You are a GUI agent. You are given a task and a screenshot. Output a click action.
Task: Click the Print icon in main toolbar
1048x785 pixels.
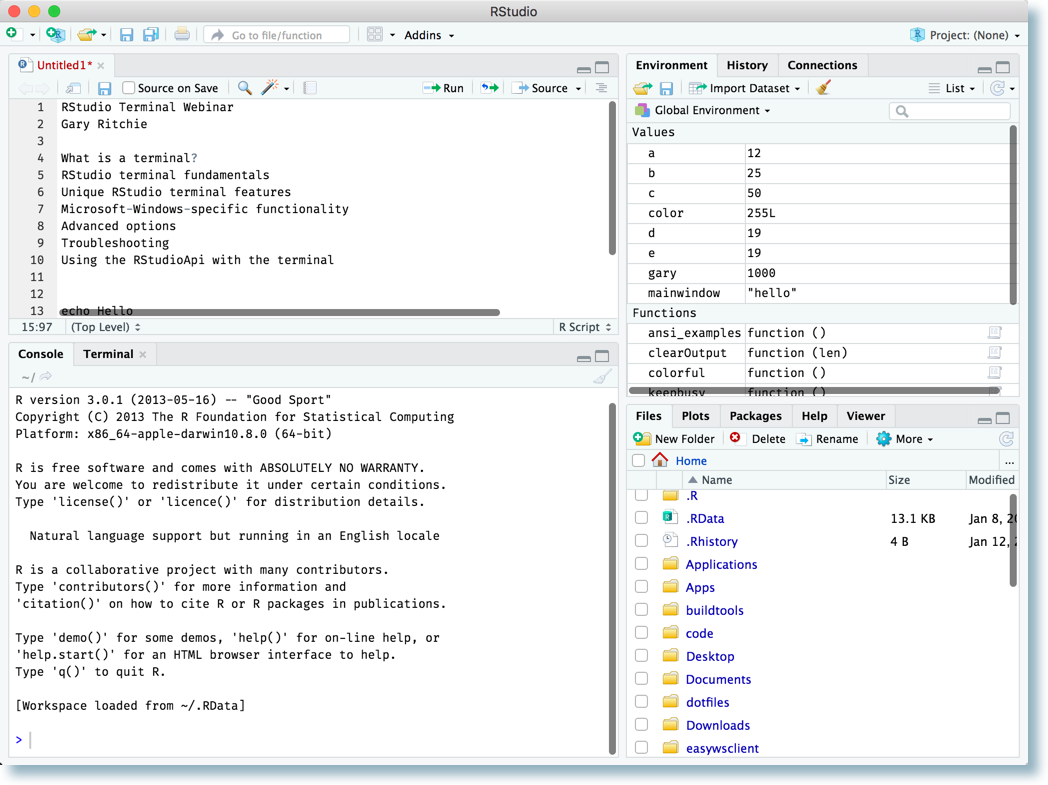[182, 35]
